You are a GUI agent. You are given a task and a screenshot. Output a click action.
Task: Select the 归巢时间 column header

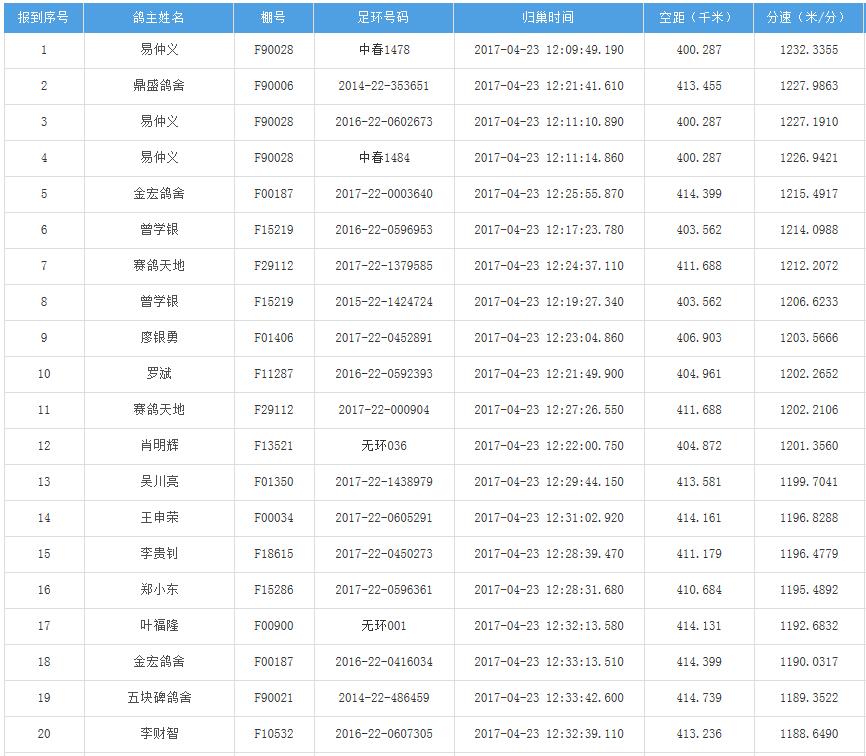(x=548, y=18)
